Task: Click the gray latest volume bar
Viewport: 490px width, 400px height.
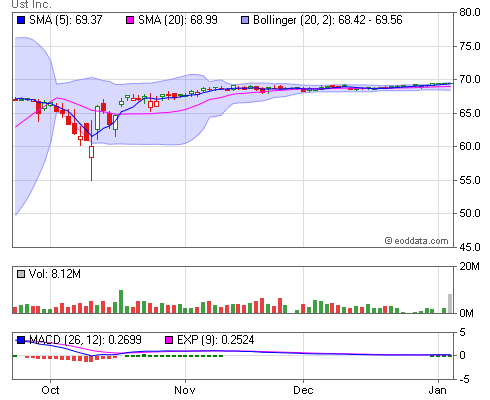Action: pyautogui.click(x=450, y=304)
